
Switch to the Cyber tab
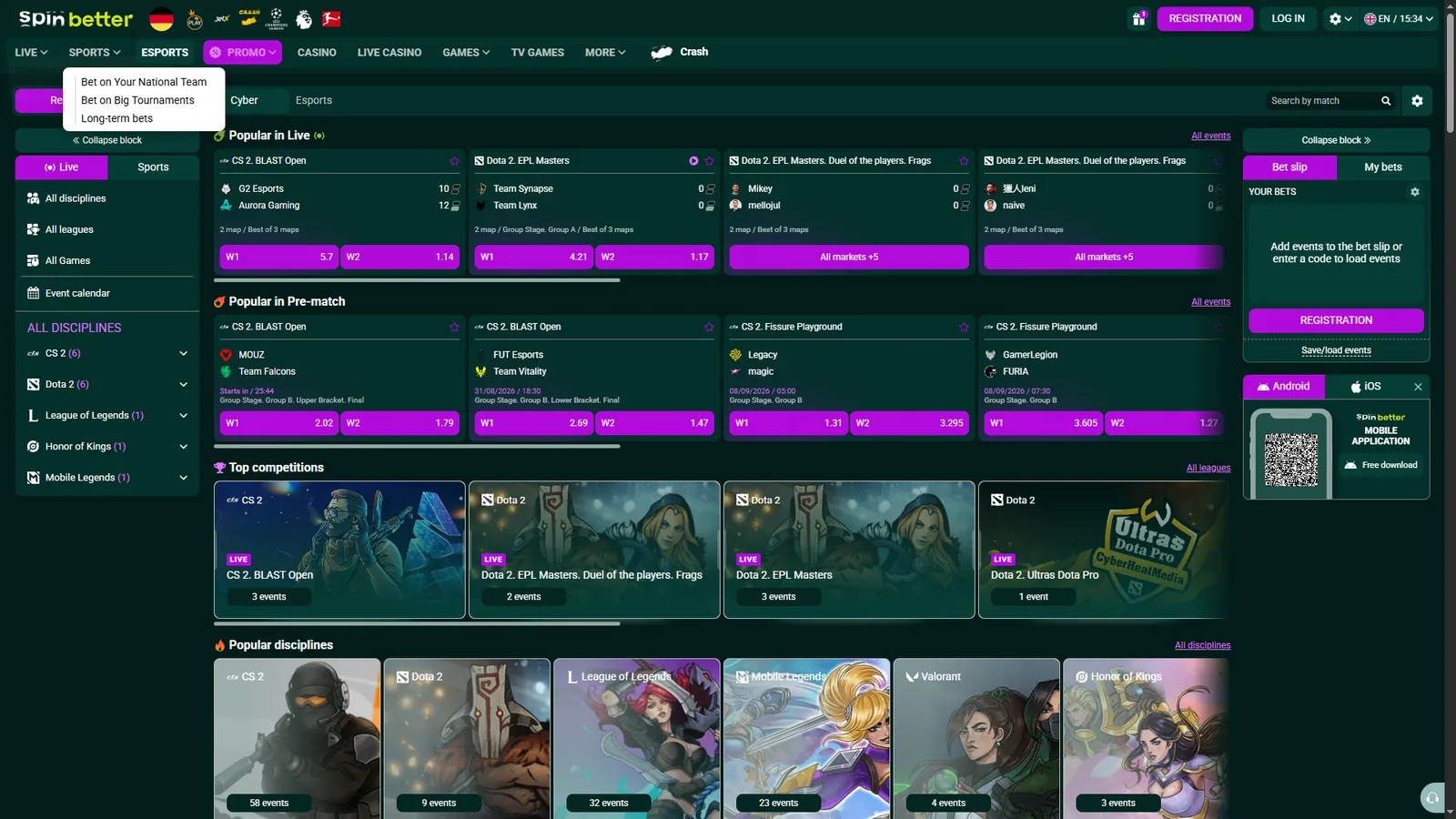[244, 100]
